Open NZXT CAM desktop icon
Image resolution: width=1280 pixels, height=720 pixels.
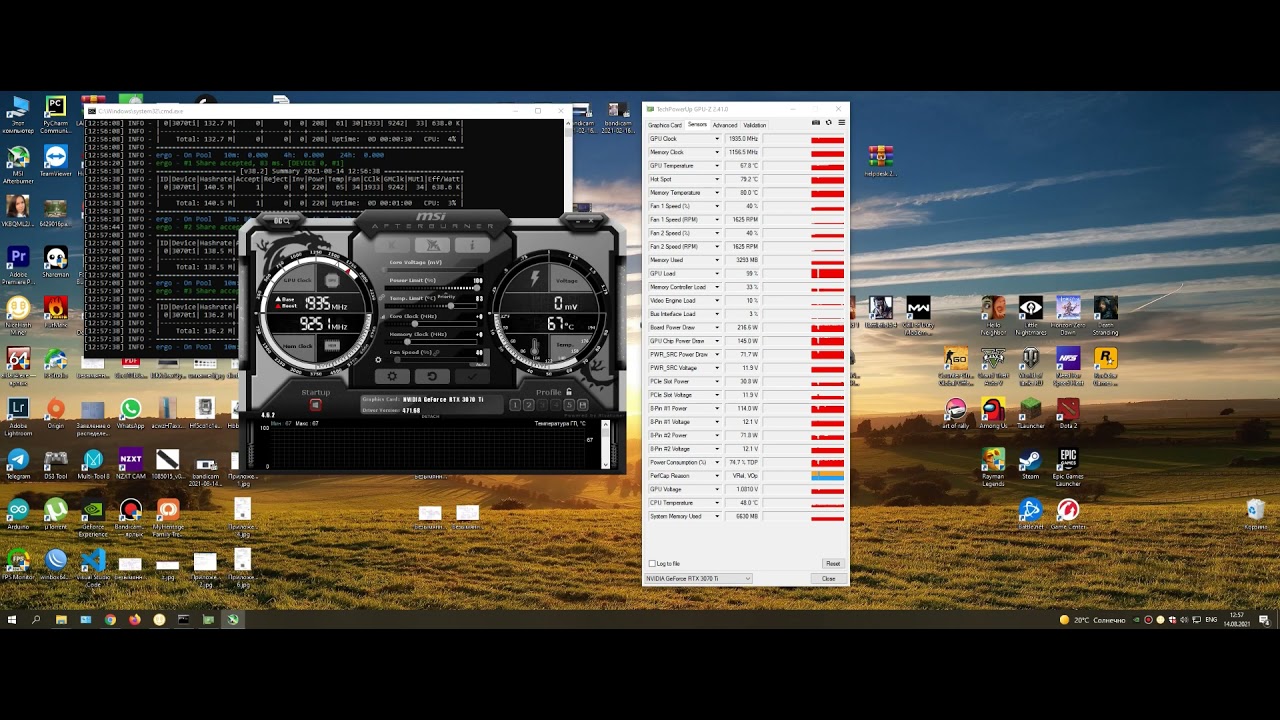click(130, 464)
